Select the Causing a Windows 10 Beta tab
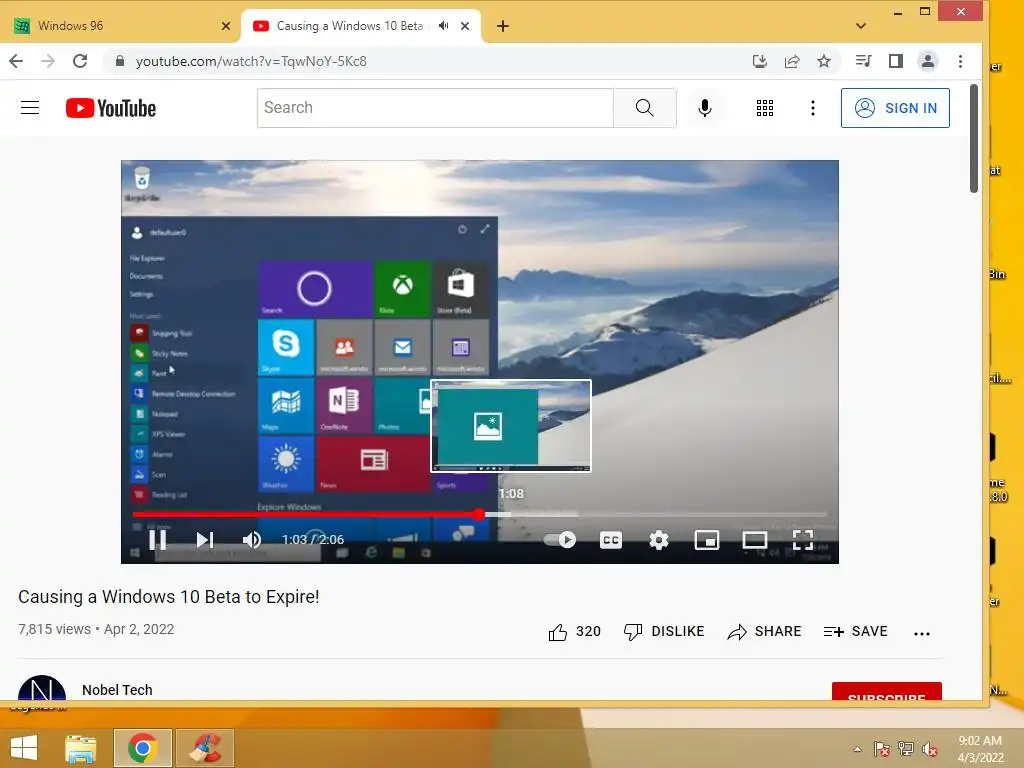 (349, 26)
